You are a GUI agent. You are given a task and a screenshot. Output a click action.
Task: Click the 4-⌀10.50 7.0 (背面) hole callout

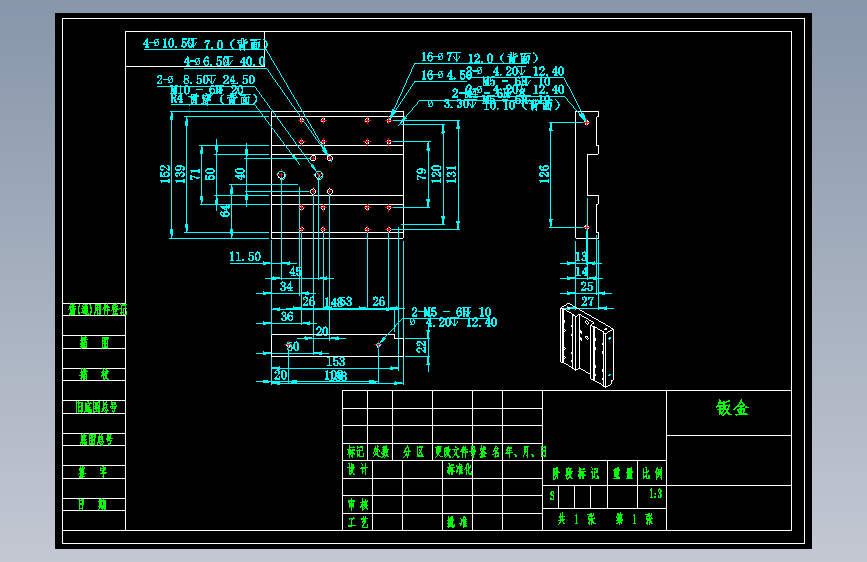(x=205, y=44)
